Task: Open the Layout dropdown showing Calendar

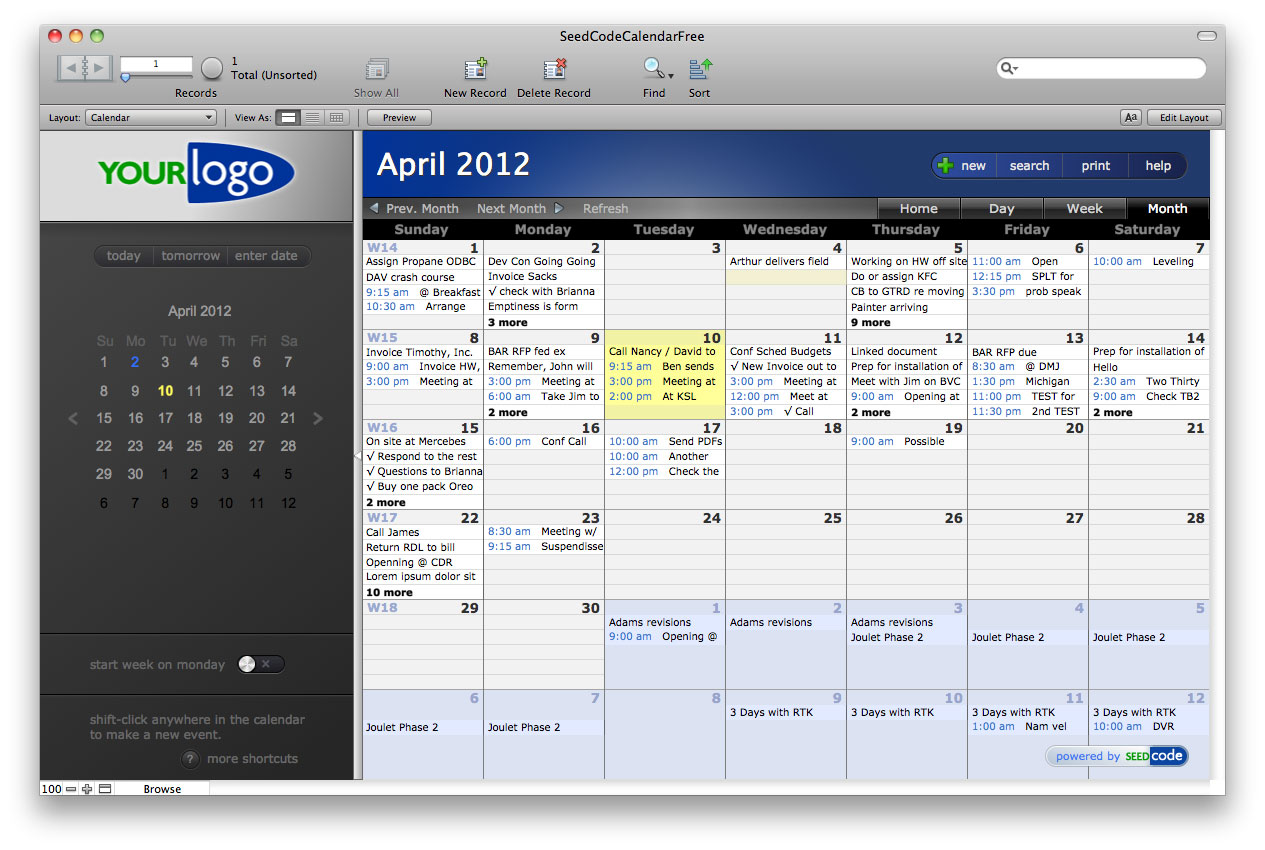Action: tap(150, 117)
